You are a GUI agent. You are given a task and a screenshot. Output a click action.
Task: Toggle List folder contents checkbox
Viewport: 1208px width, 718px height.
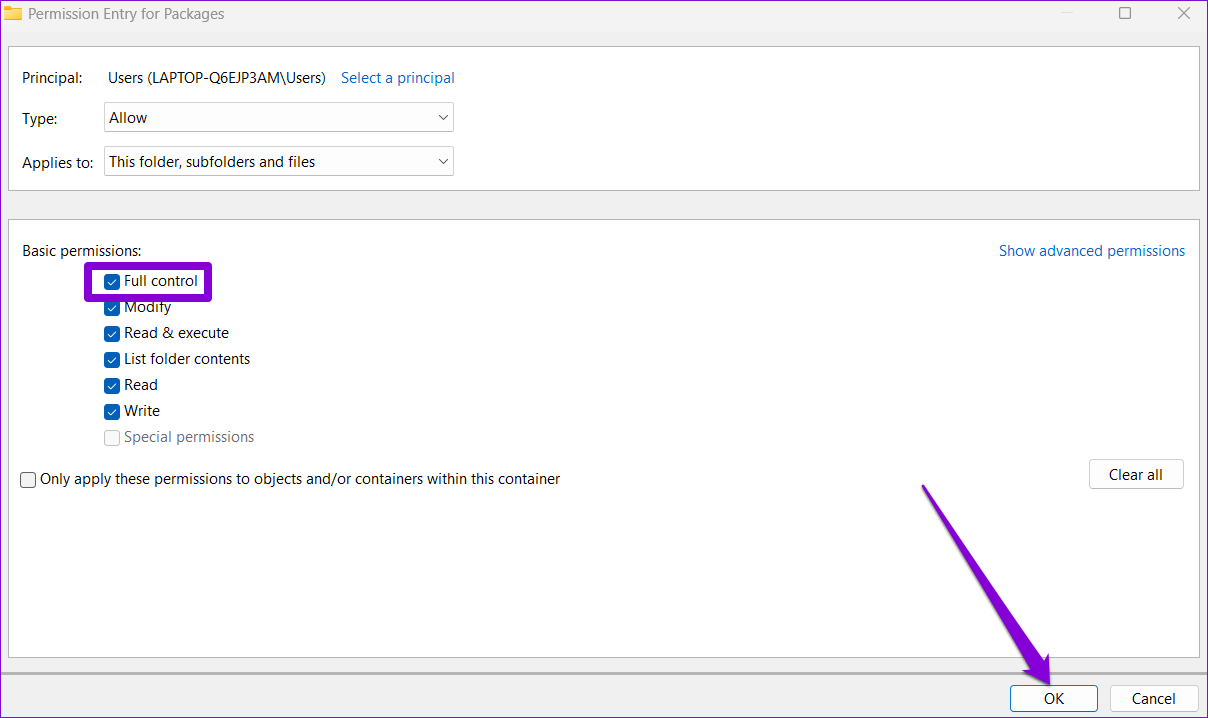pyautogui.click(x=112, y=360)
